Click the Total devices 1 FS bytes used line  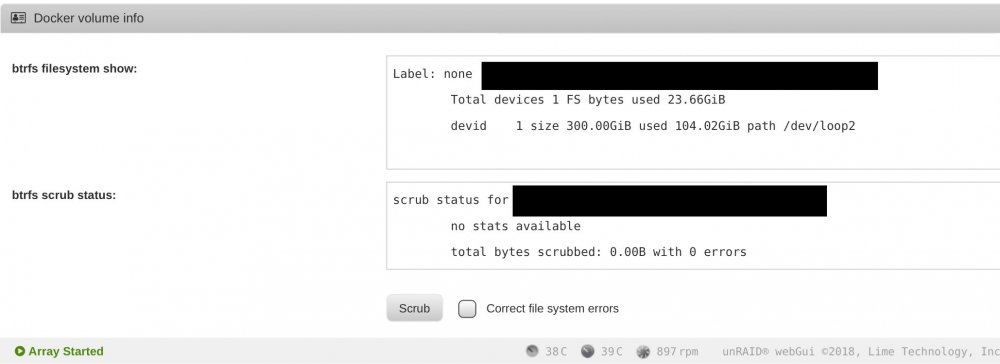[588, 100]
